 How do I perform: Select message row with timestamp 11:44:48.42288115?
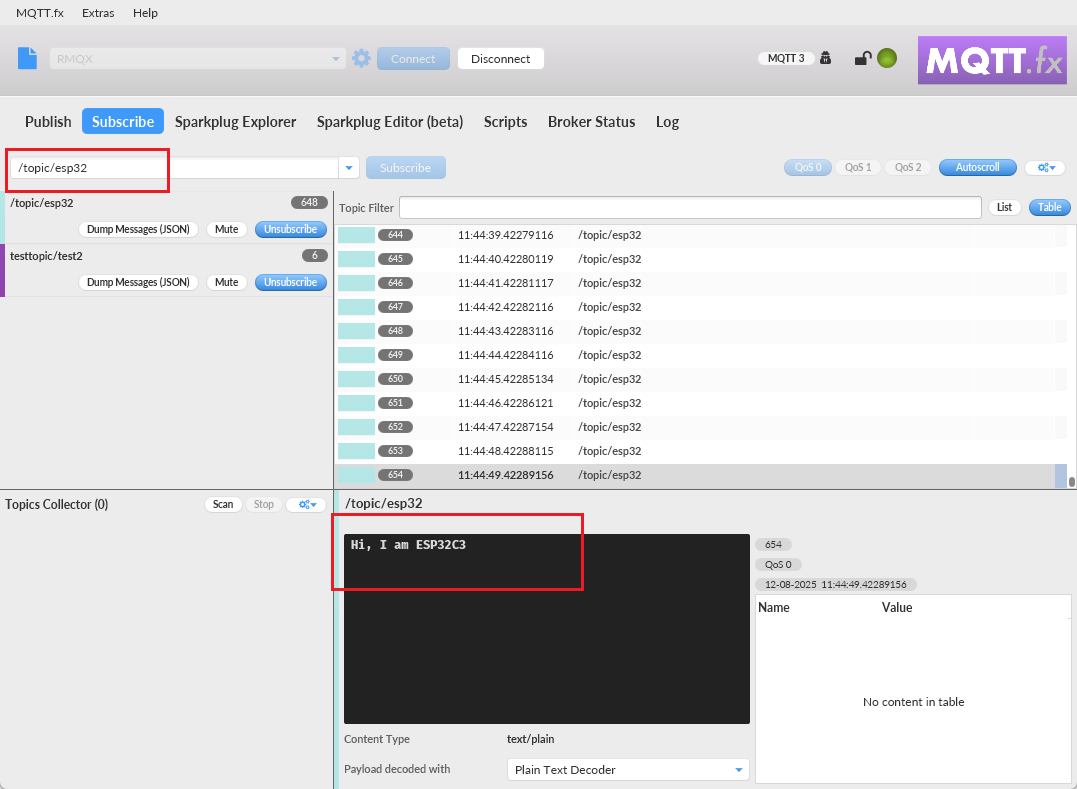[x=701, y=451]
